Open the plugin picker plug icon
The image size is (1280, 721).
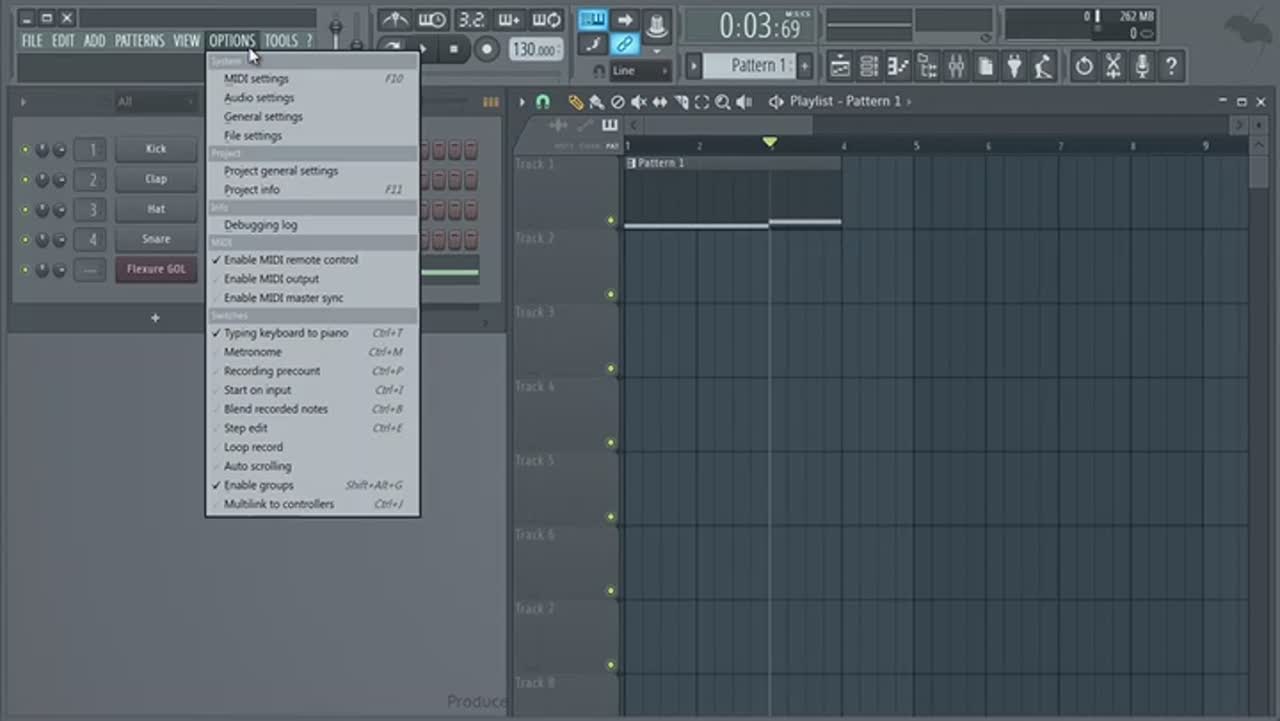tap(1015, 67)
